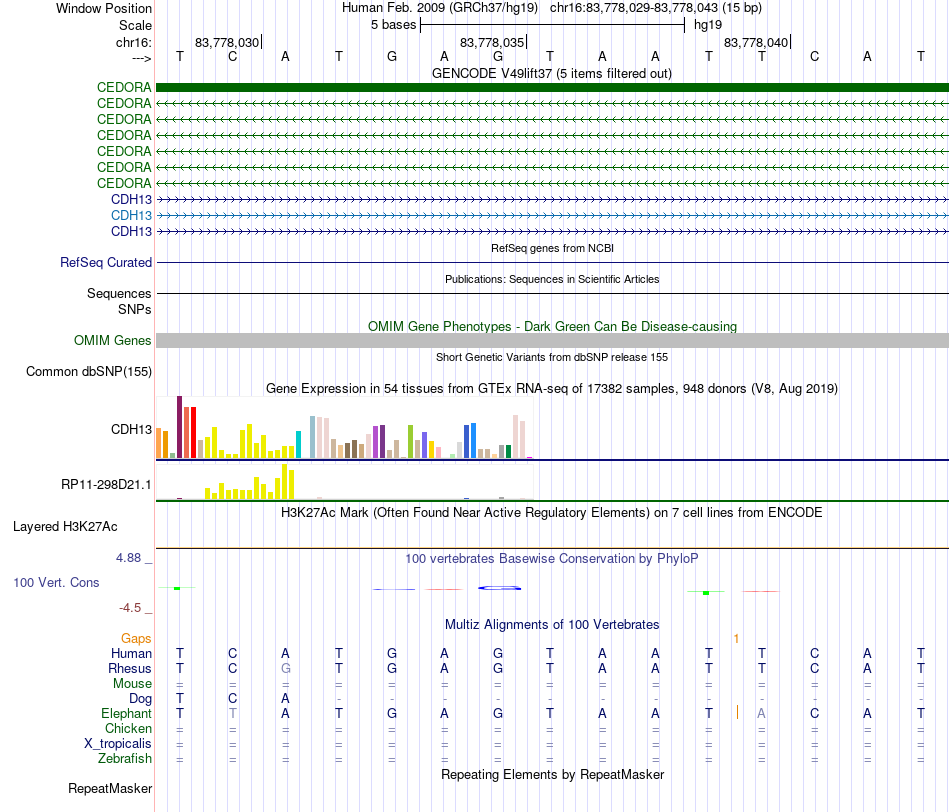This screenshot has width=950, height=812.
Task: Click the Human alignment row label
Action: 131,653
